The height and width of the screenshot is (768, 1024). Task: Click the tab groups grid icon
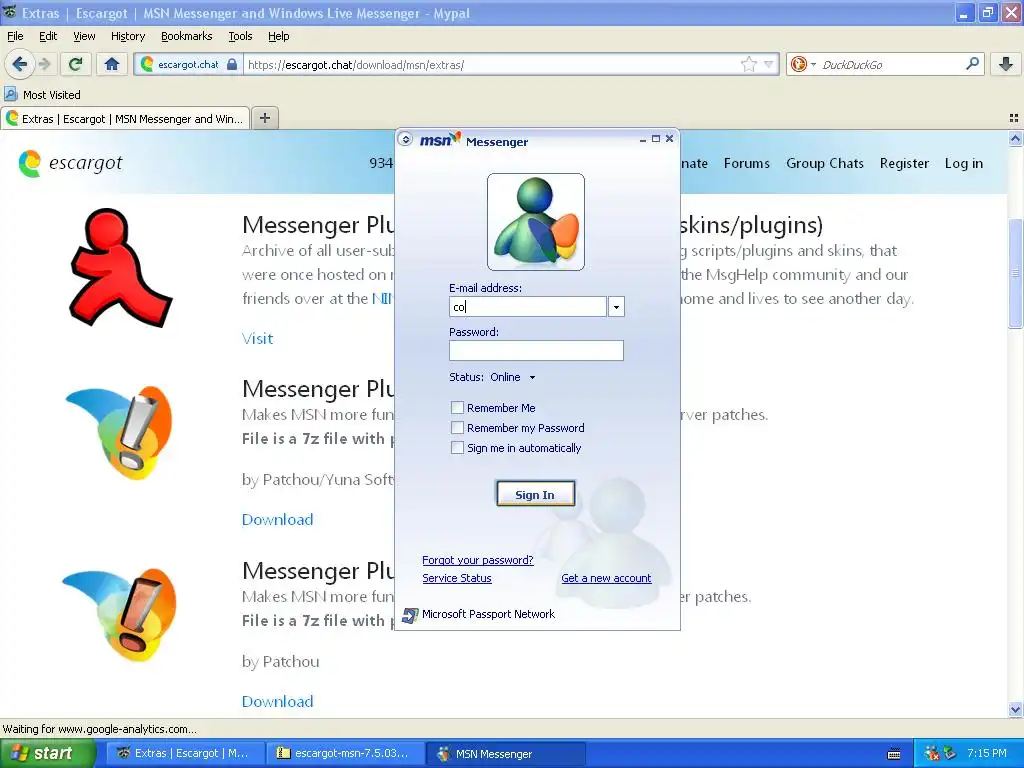(1014, 118)
